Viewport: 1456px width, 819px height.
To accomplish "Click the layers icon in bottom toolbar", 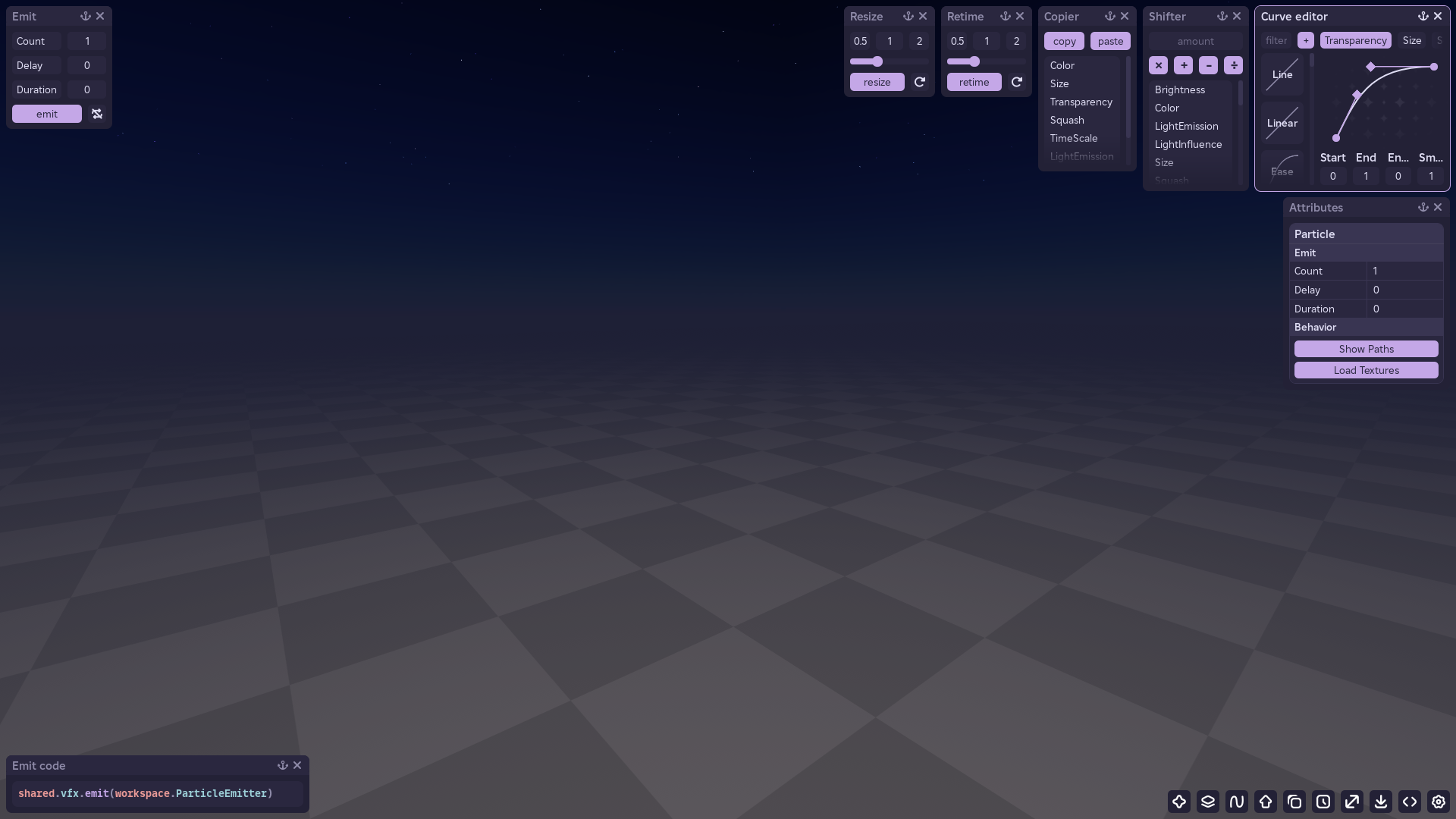I will 1208,802.
